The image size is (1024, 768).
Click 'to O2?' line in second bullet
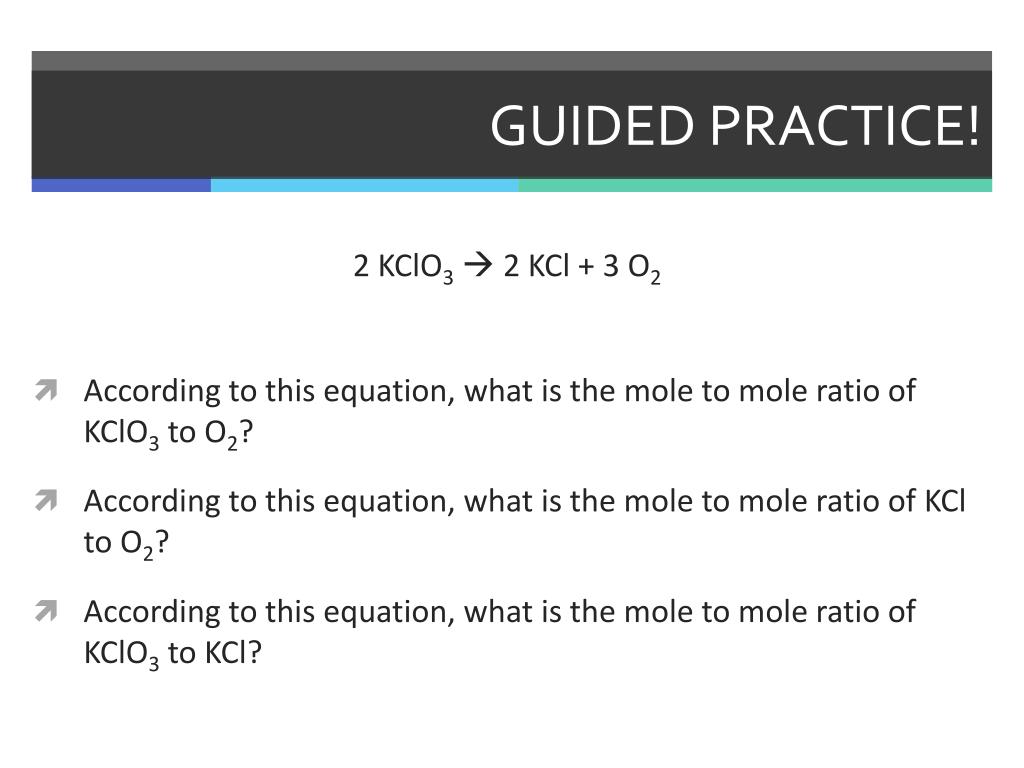click(x=126, y=544)
